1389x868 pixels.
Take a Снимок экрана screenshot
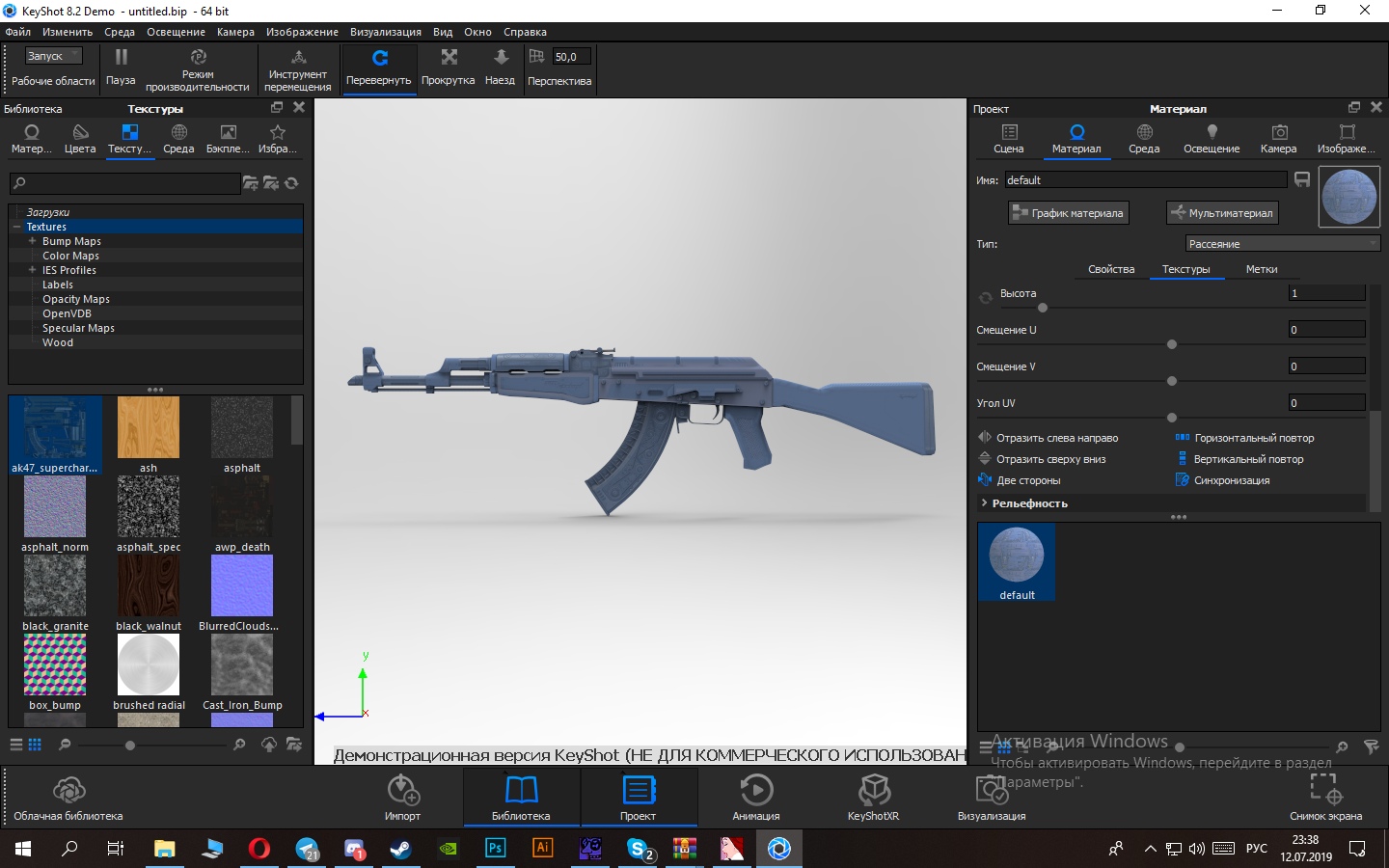[1326, 798]
